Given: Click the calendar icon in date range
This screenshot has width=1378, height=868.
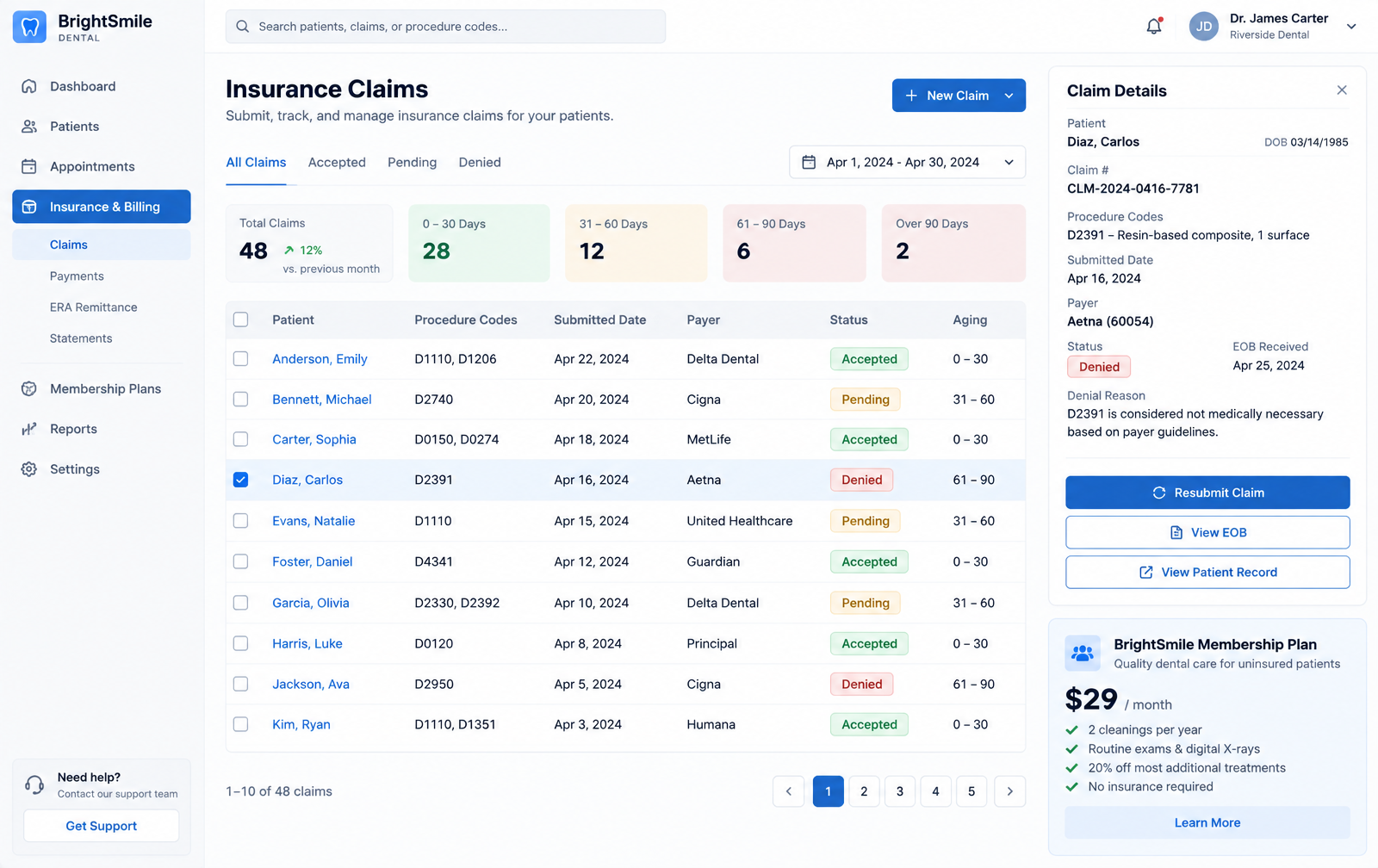Looking at the screenshot, I should click(x=809, y=162).
